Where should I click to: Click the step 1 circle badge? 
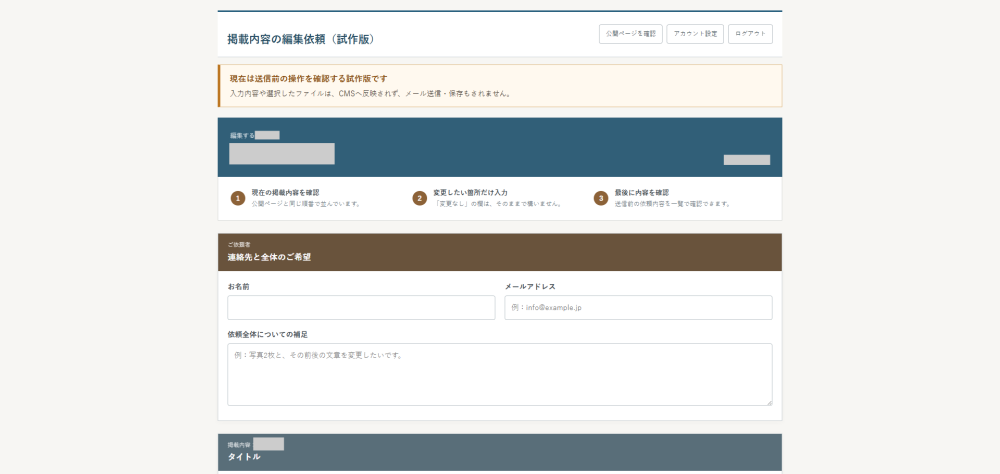pyautogui.click(x=238, y=198)
